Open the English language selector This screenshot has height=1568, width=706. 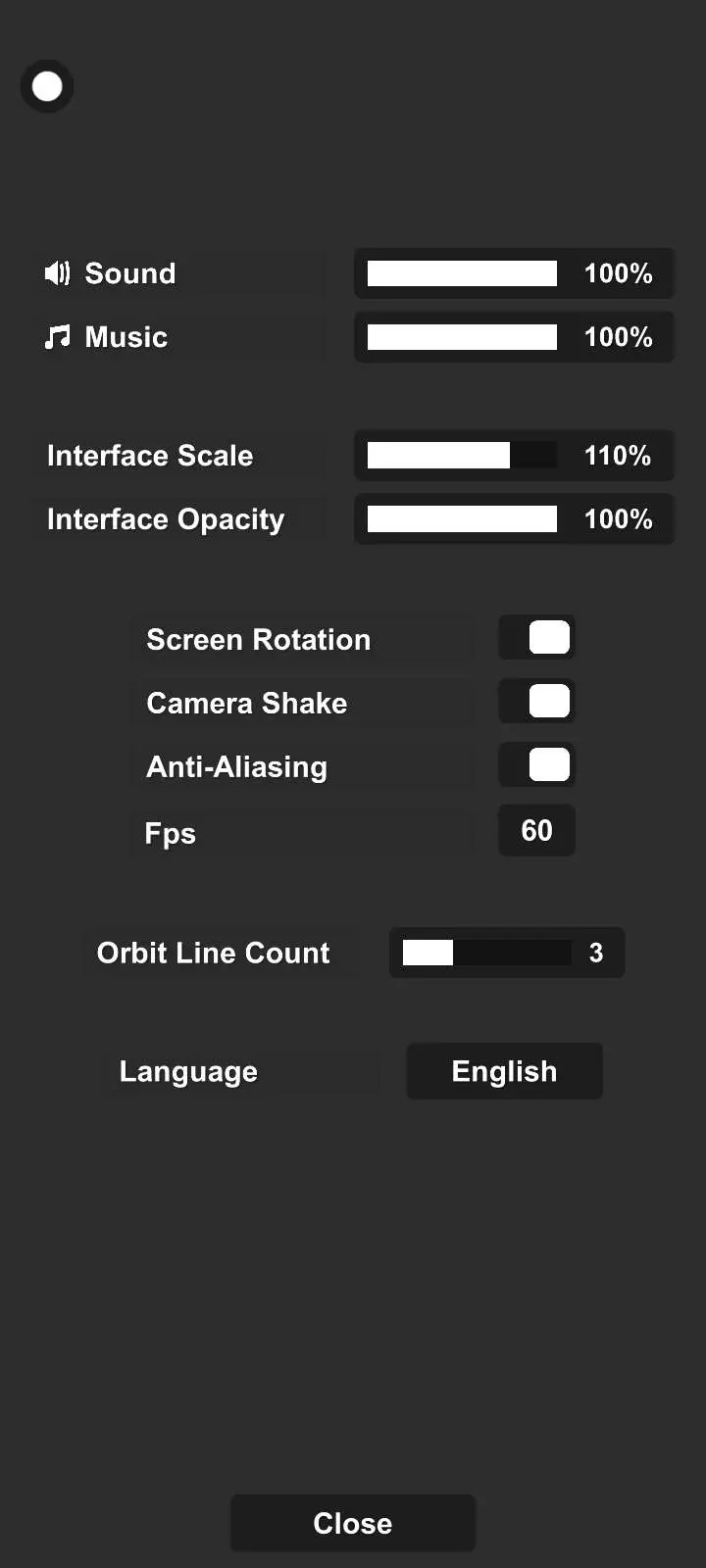504,1071
